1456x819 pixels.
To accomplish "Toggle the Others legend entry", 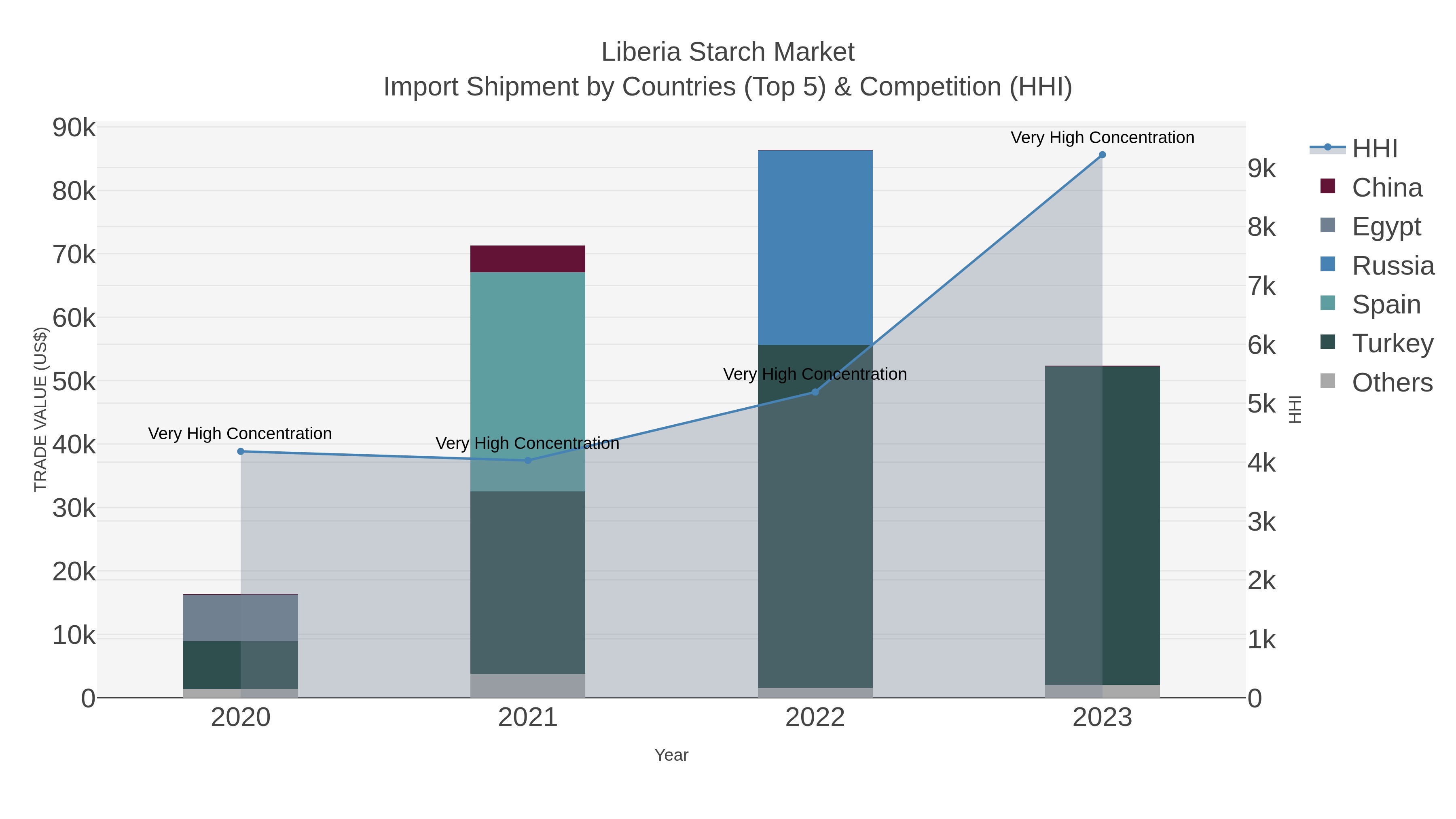I will tap(1376, 383).
